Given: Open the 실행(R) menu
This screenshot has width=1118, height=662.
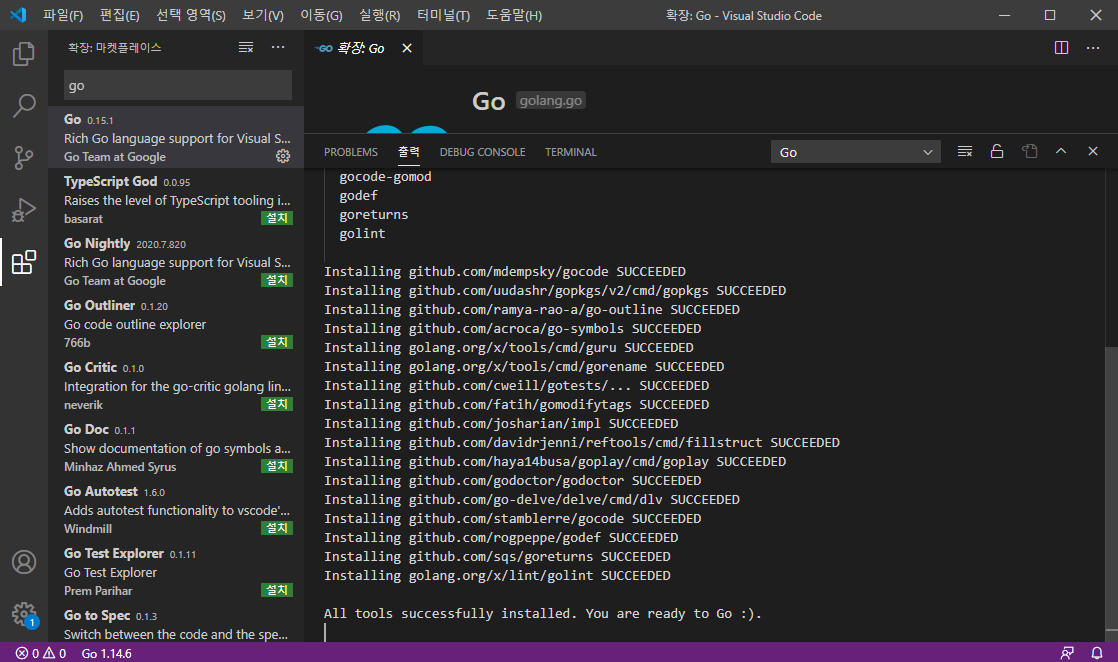Looking at the screenshot, I should (379, 15).
